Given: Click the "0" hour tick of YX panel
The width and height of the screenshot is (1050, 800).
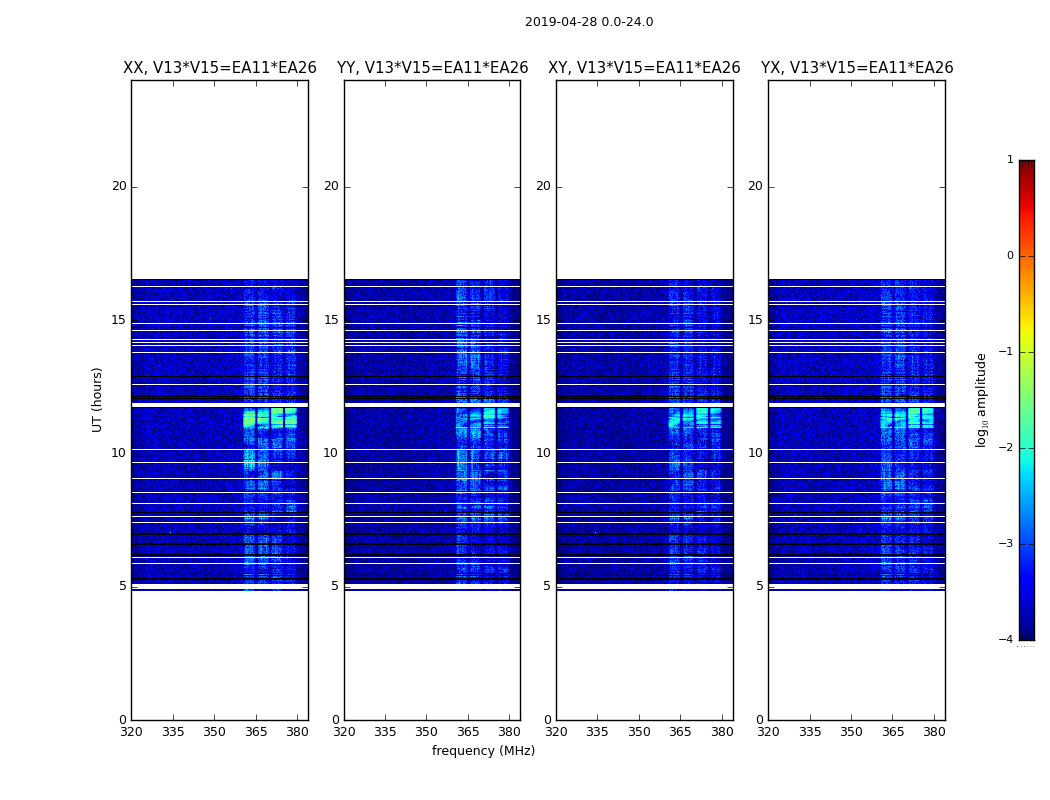Looking at the screenshot, I should point(759,720).
